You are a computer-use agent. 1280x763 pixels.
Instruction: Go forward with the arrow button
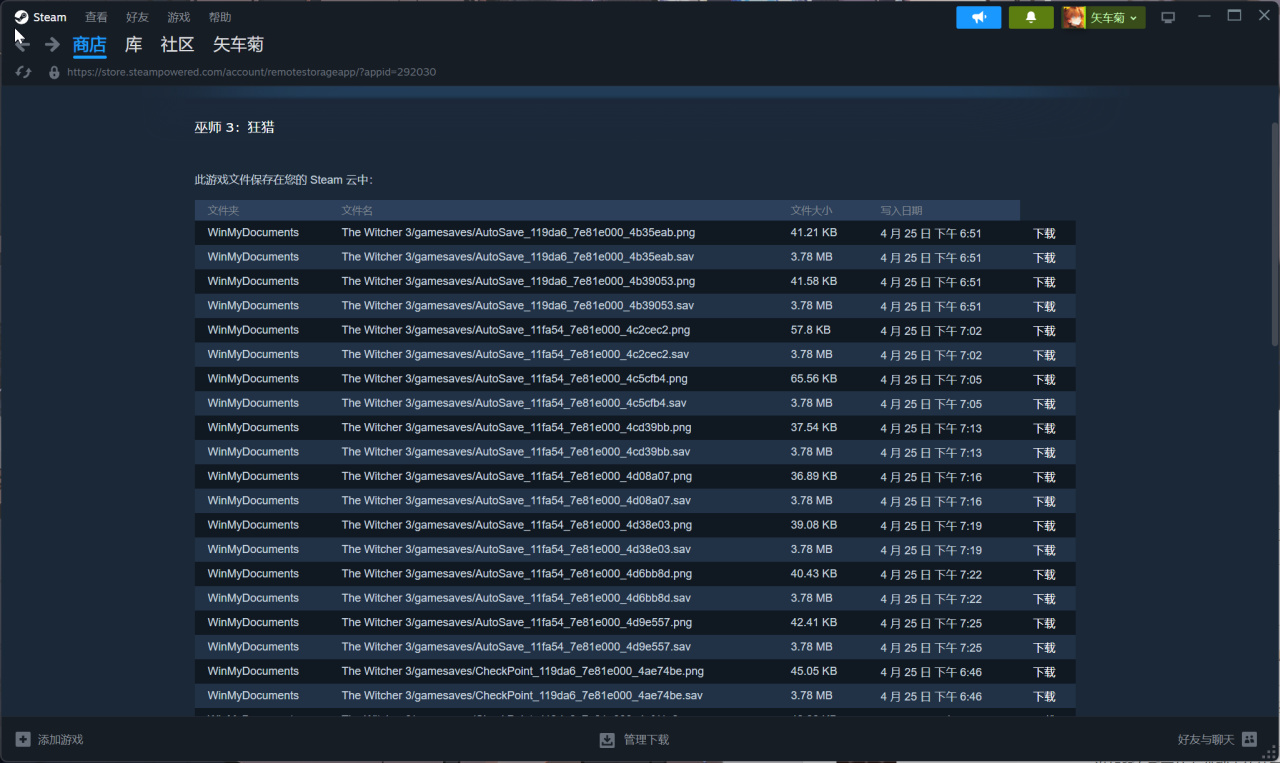pos(52,44)
